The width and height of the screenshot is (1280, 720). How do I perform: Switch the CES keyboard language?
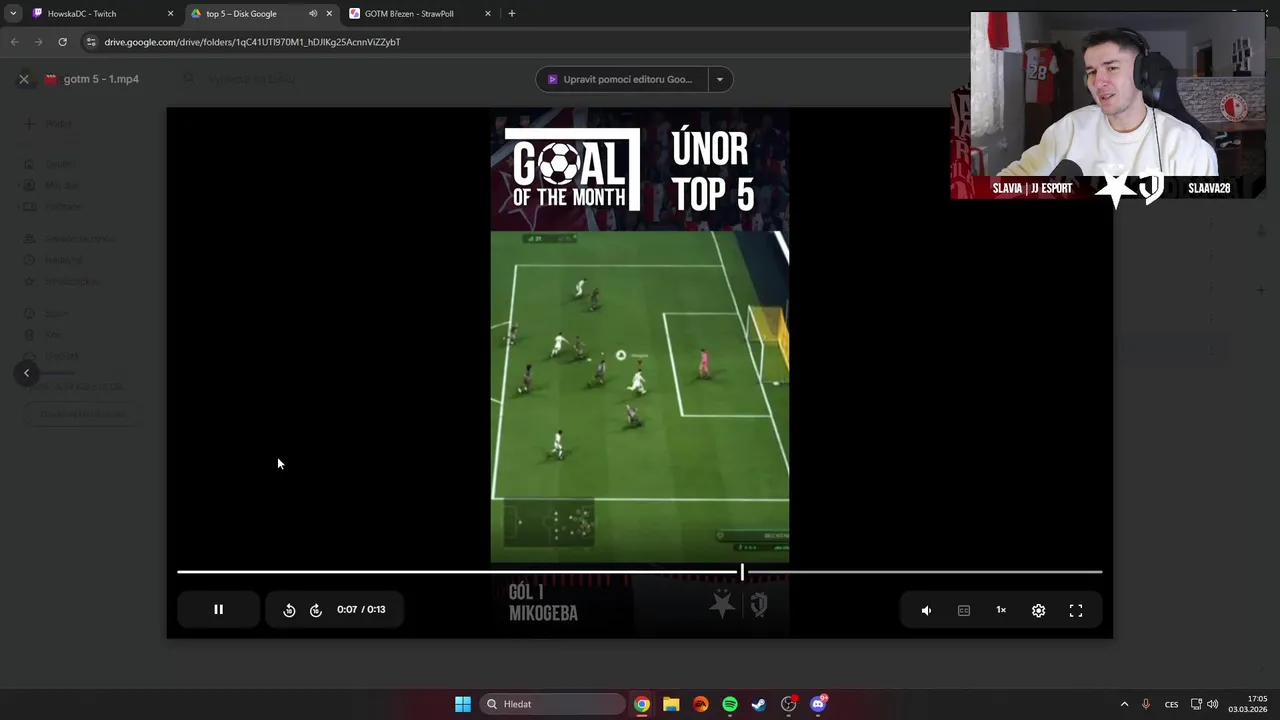1171,704
